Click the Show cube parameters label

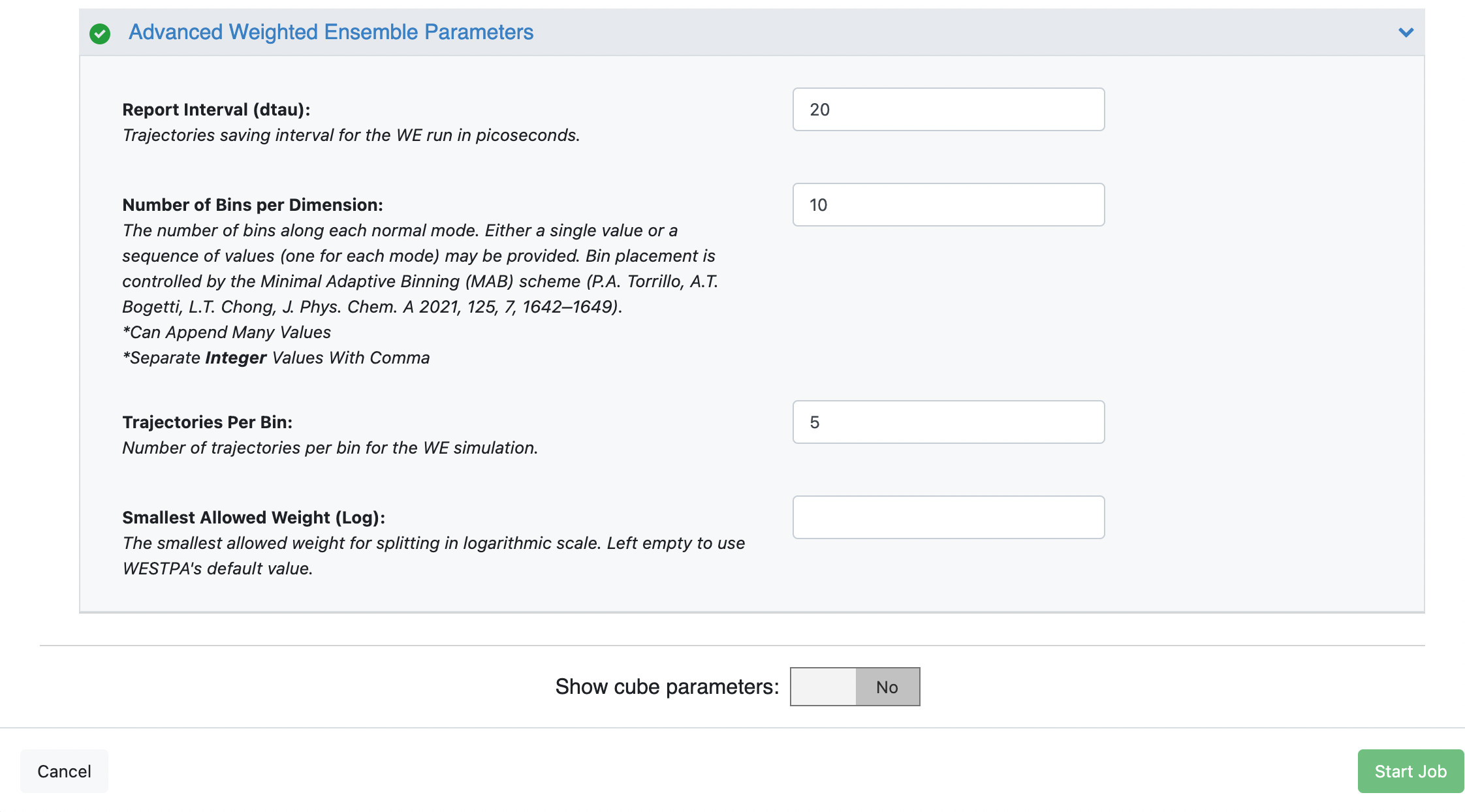[x=665, y=686]
